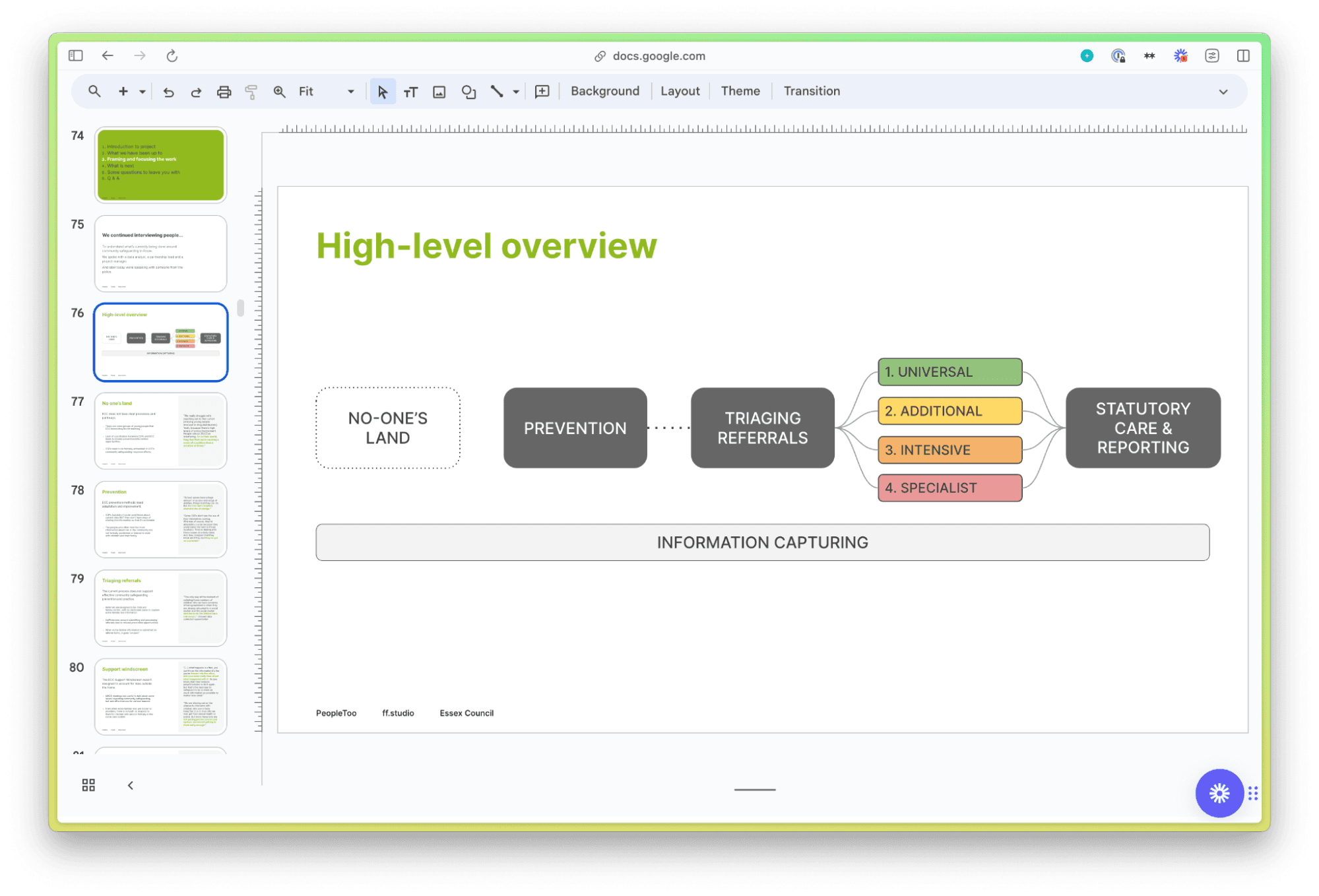Select slide 79 Triaging referrals thumbnail

pos(161,608)
